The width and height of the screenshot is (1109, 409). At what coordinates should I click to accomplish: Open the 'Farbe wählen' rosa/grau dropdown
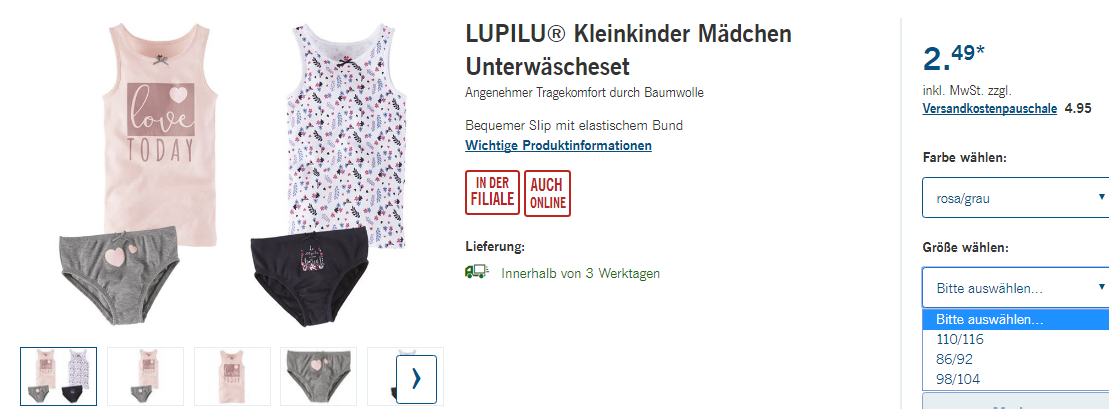(x=1016, y=197)
